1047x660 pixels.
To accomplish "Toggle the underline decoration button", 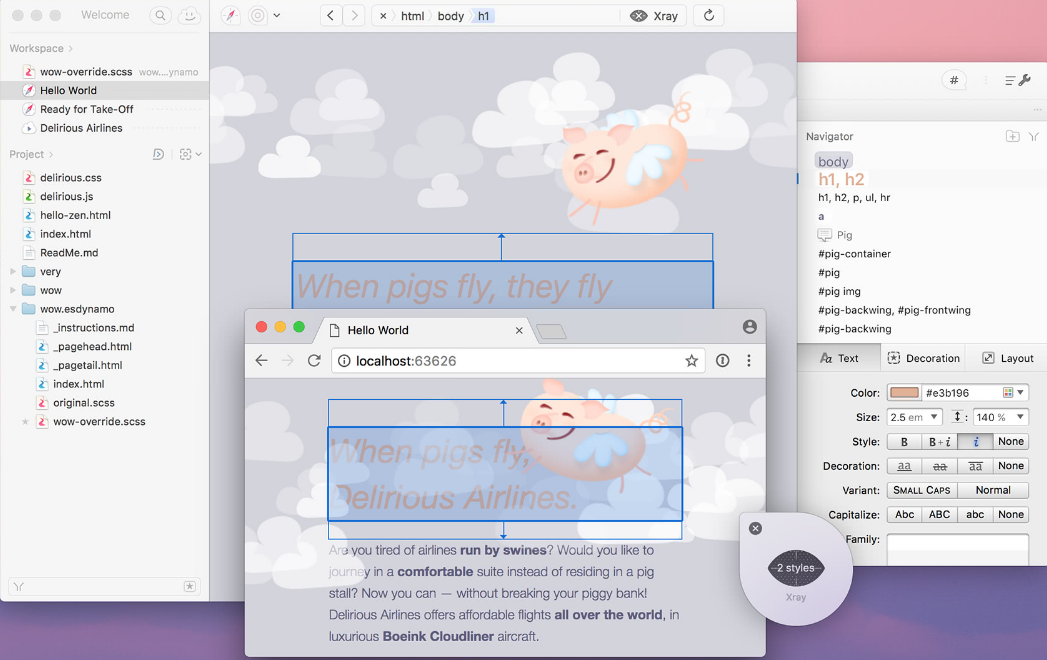I will point(904,466).
